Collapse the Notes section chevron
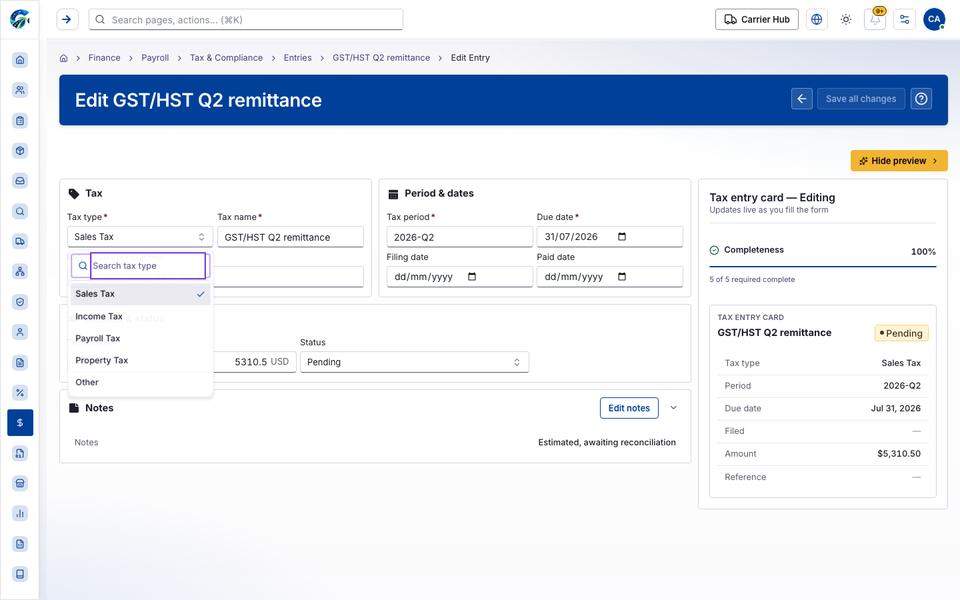 673,408
